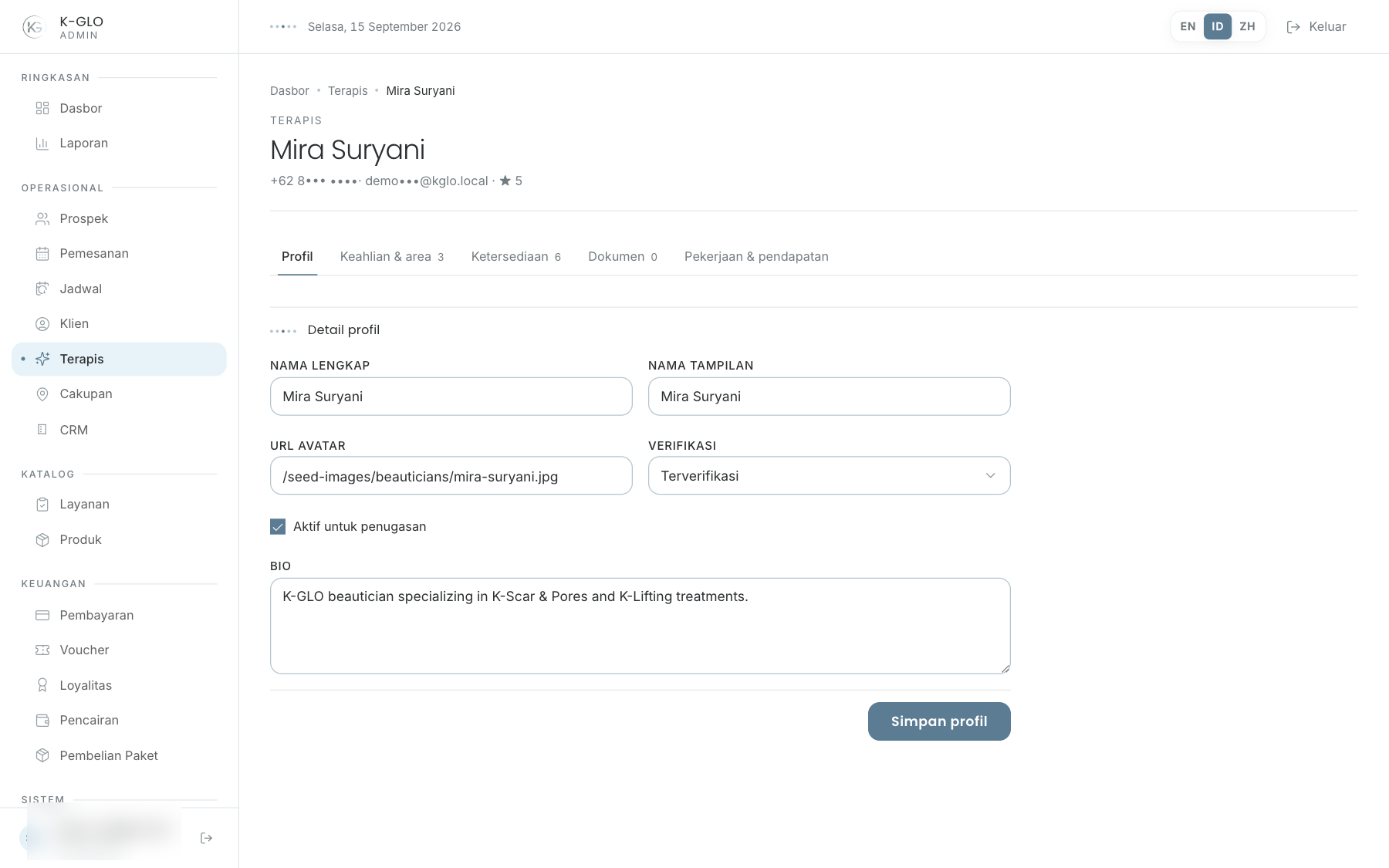Viewport: 1389px width, 868px height.
Task: Click the Nama Tampilan input field
Action: coord(830,397)
